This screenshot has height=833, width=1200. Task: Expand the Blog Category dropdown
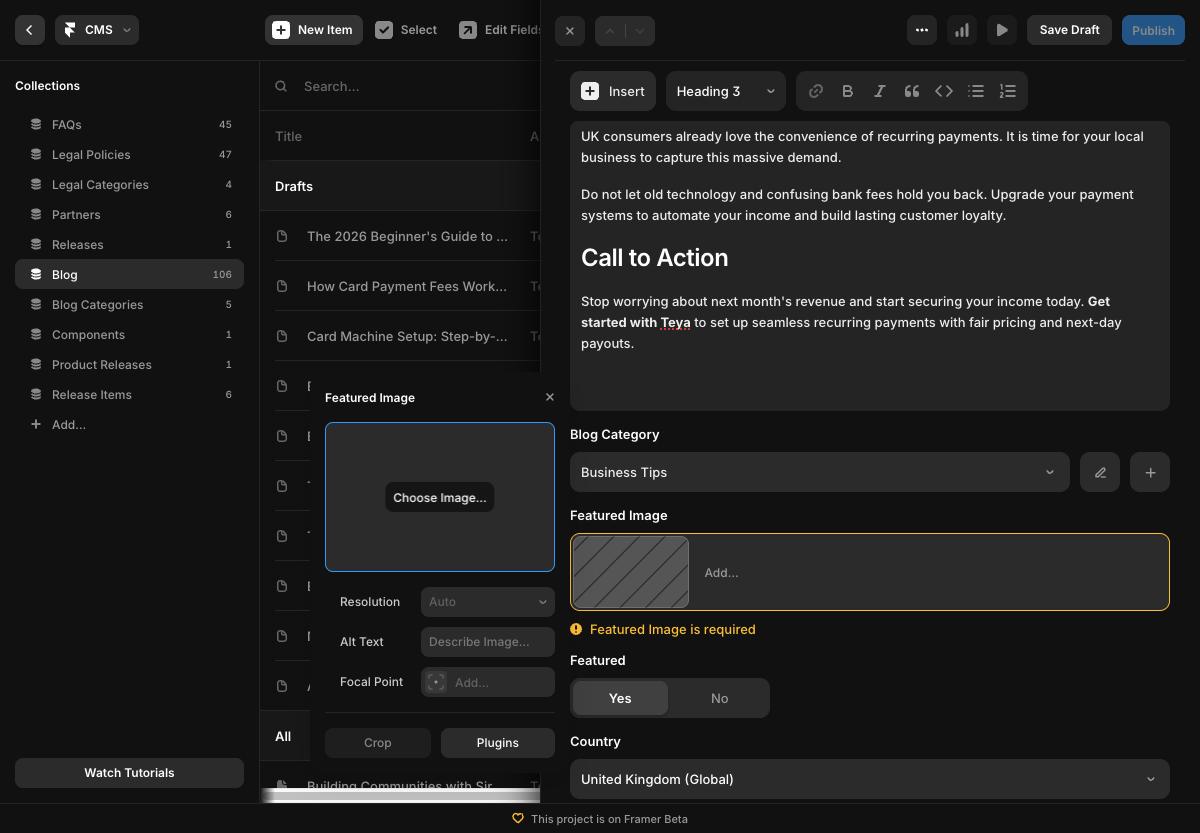(819, 472)
